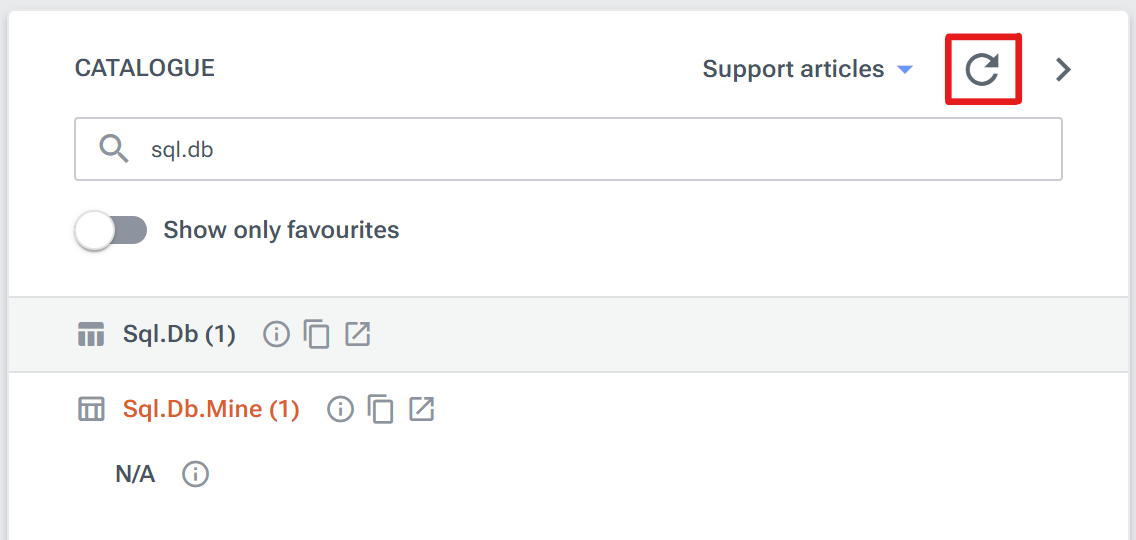Screen dimensions: 1136x540
Task: Select the Sql.Db (1) row
Action: coord(179,334)
